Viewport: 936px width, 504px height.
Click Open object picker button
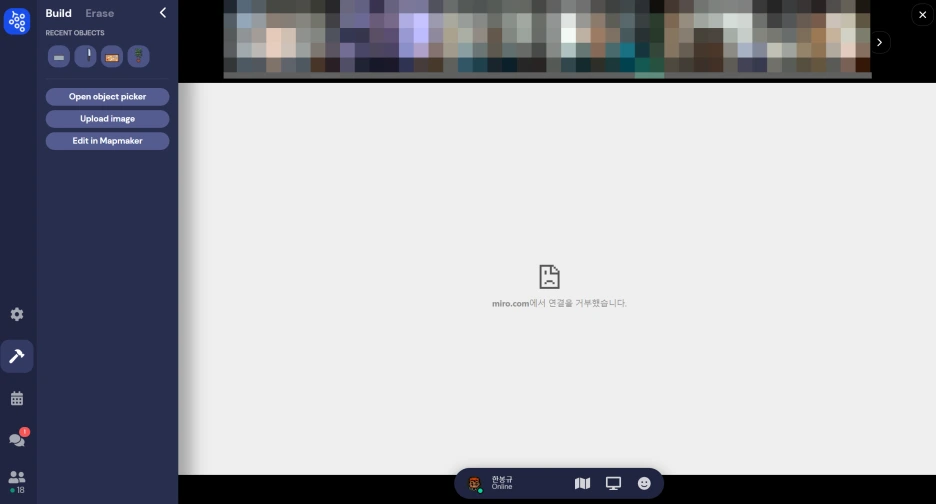point(107,97)
